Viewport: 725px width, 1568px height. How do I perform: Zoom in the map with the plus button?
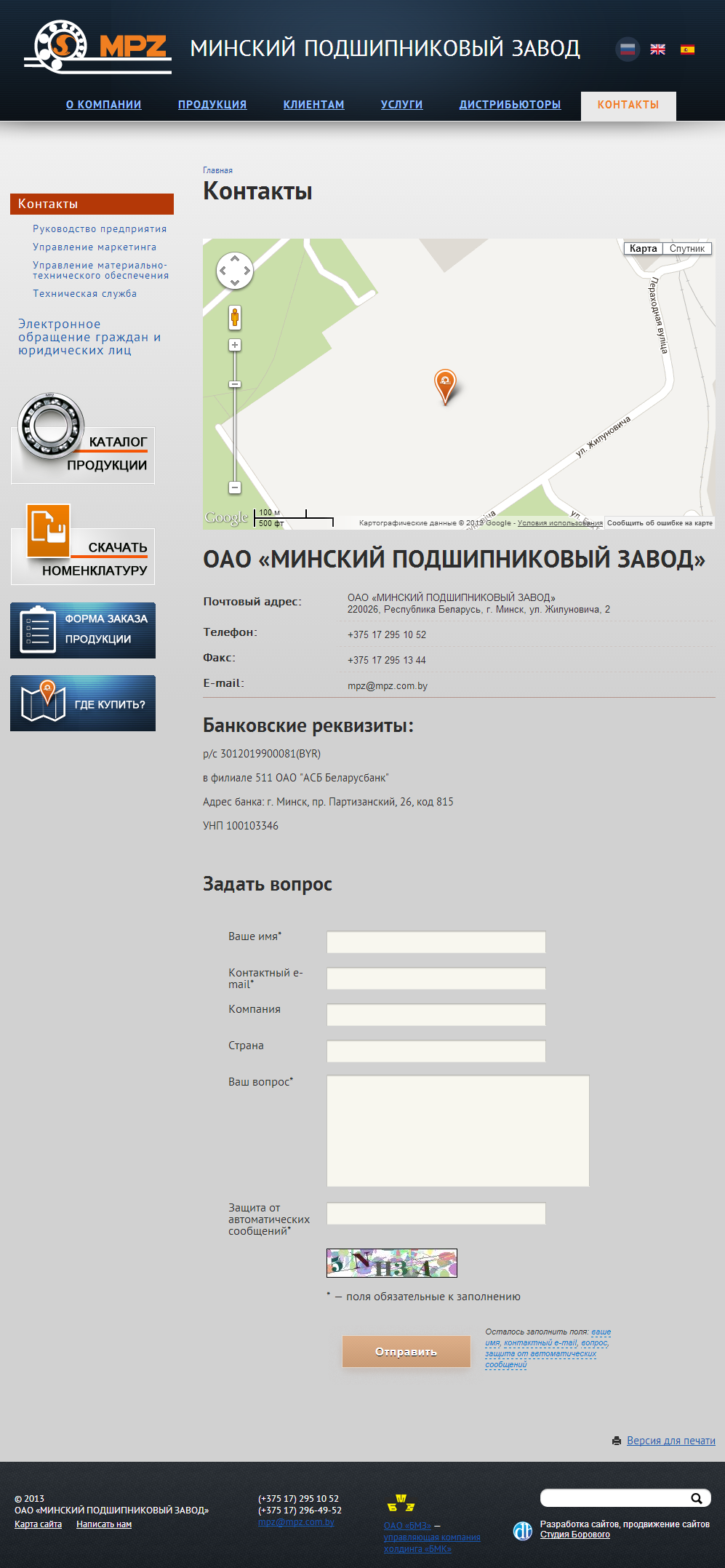point(235,345)
